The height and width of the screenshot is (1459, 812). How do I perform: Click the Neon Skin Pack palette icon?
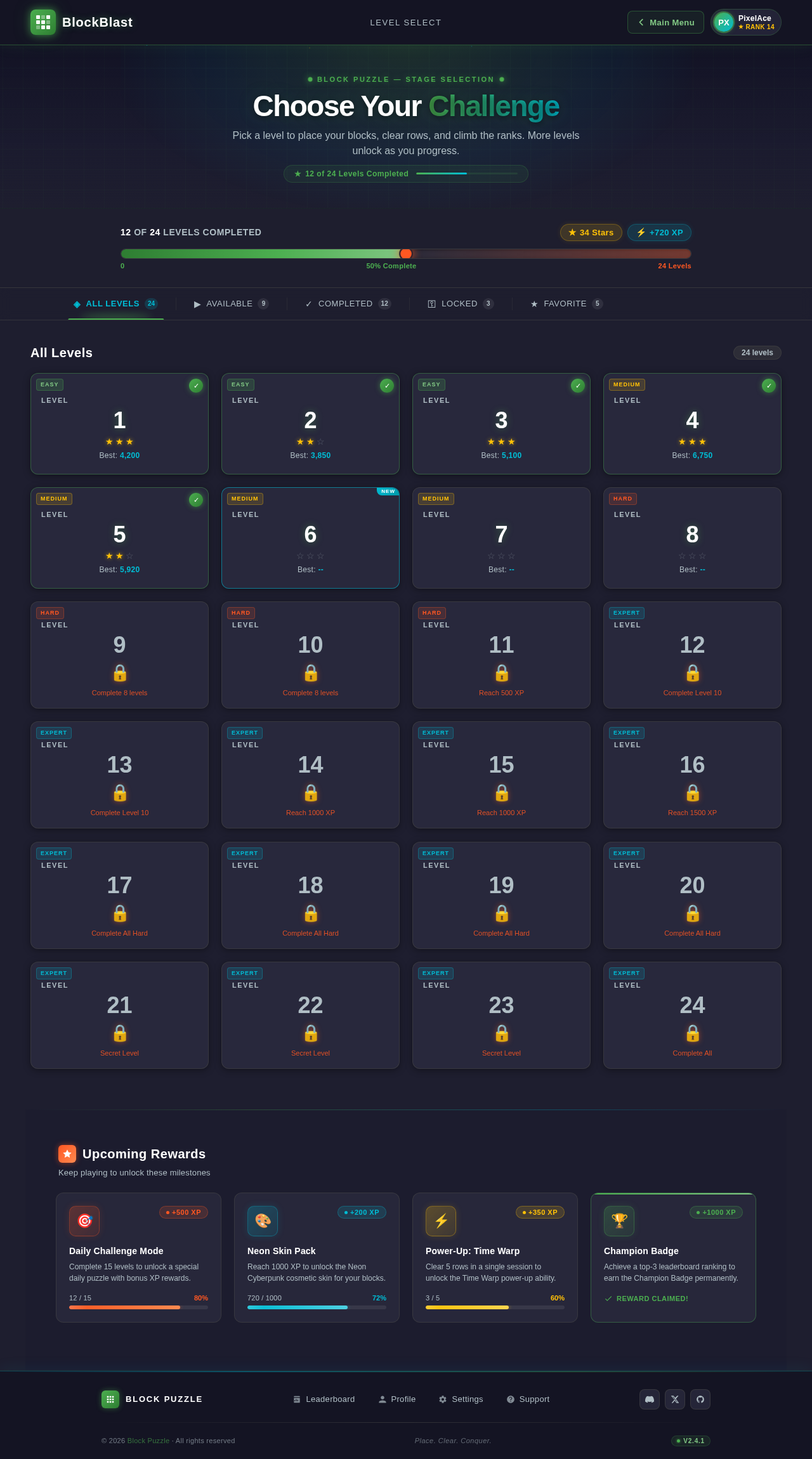click(x=263, y=1221)
